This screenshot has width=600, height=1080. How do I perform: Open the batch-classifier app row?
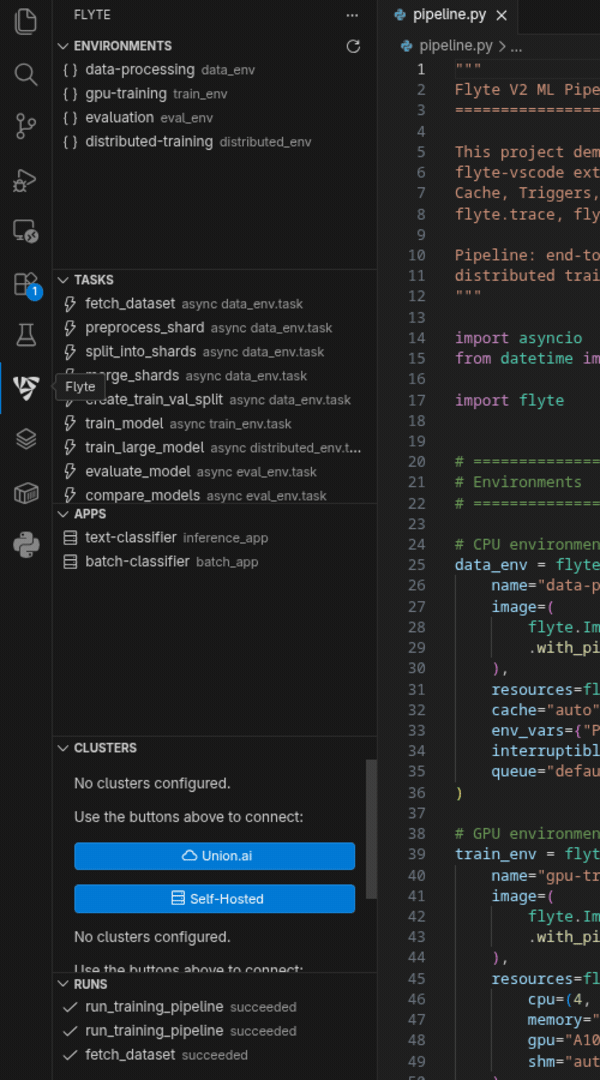tap(215, 562)
